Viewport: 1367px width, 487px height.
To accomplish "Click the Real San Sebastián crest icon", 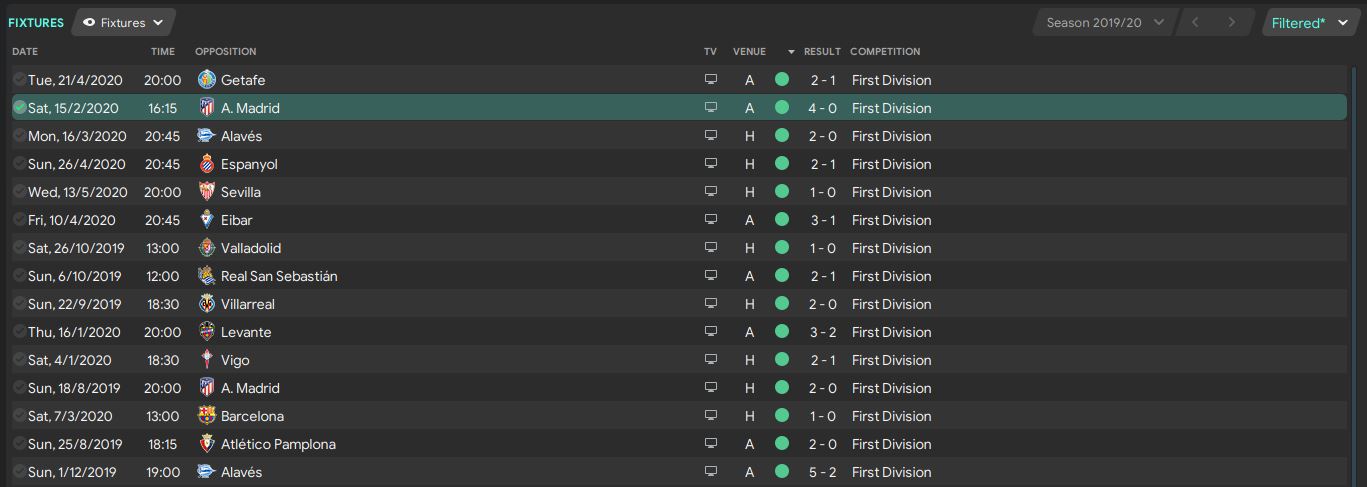I will tap(207, 276).
